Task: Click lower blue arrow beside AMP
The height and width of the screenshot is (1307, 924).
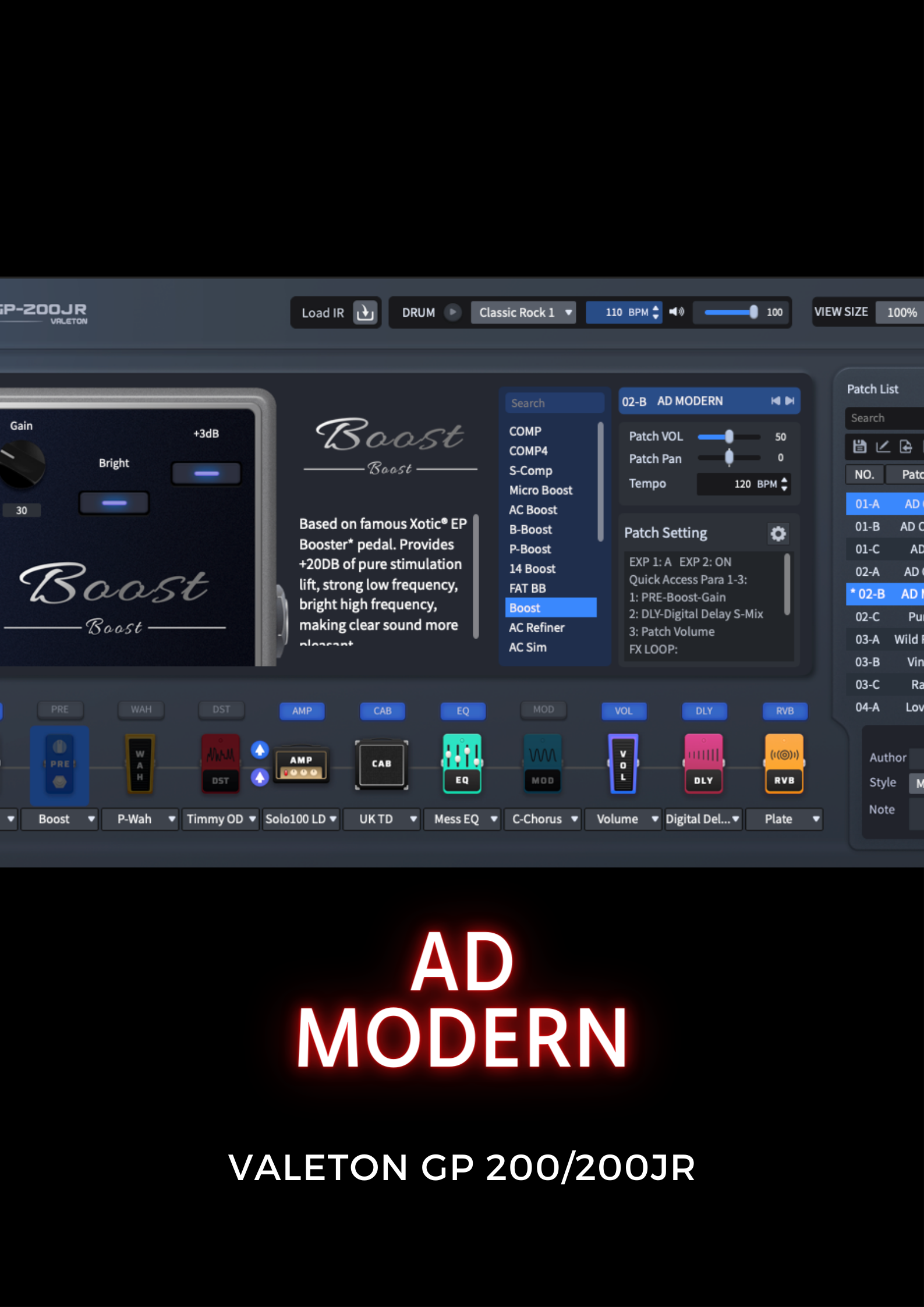Action: pyautogui.click(x=260, y=777)
